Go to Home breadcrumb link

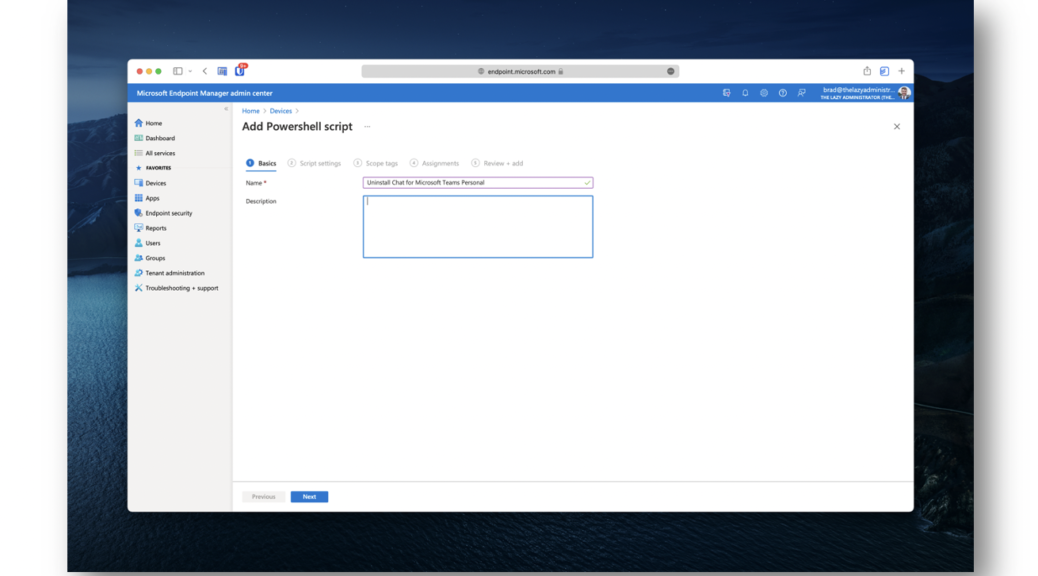click(x=250, y=111)
